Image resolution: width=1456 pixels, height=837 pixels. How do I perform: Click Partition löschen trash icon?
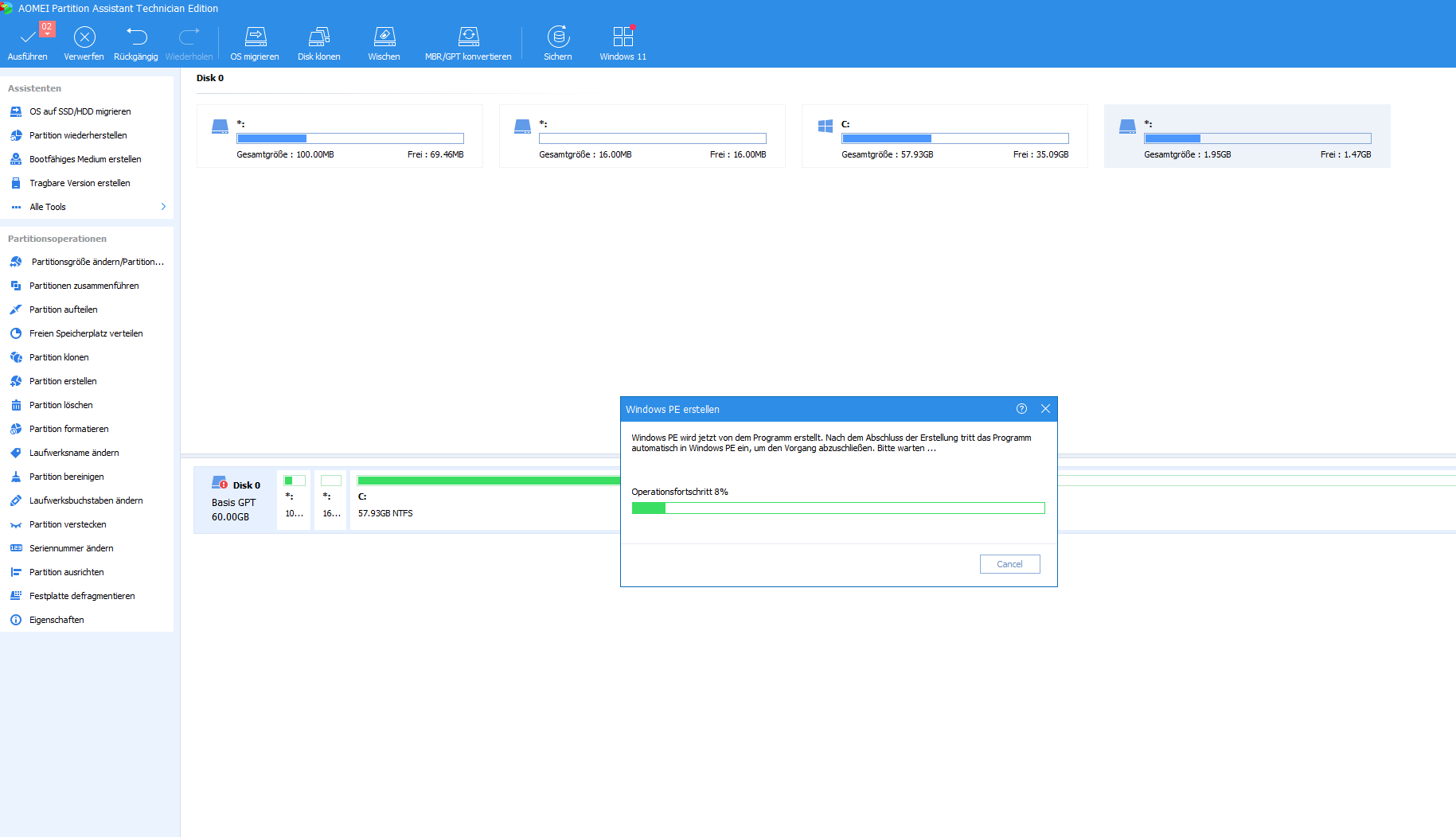coord(16,405)
